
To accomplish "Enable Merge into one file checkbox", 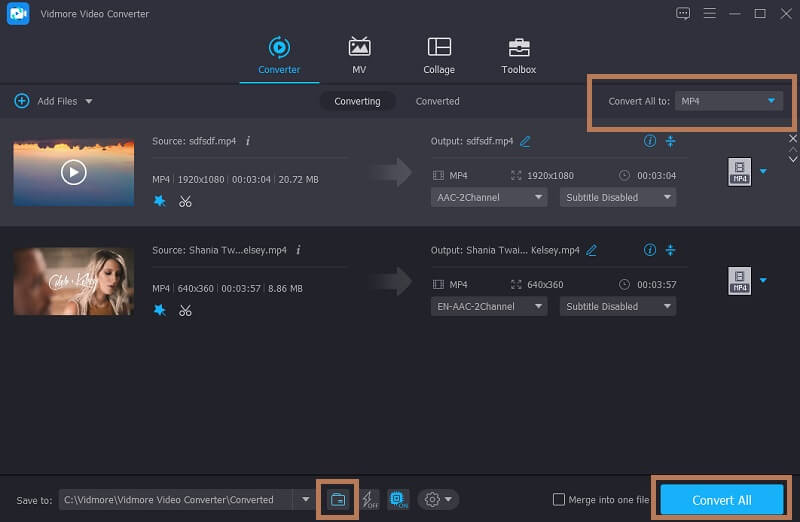I will point(558,499).
